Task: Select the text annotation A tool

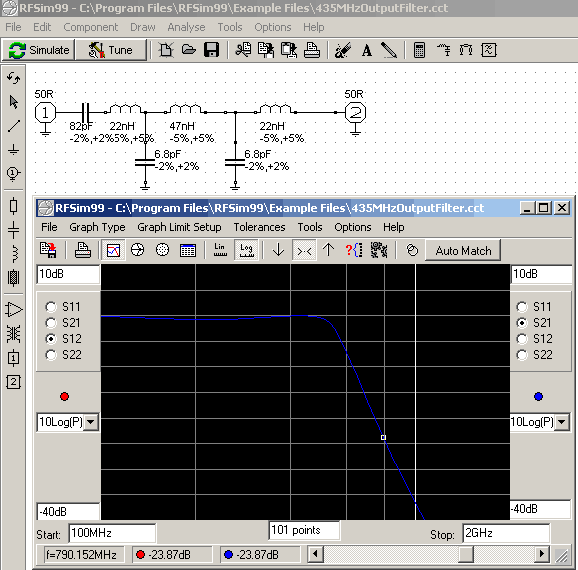Action: coord(367,50)
